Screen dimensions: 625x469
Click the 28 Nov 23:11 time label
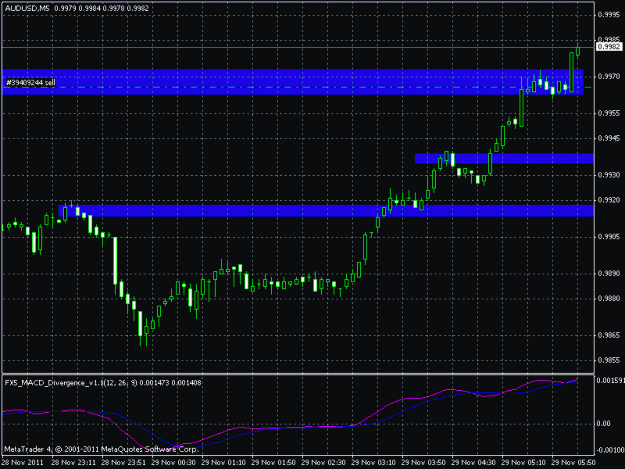[x=74, y=463]
